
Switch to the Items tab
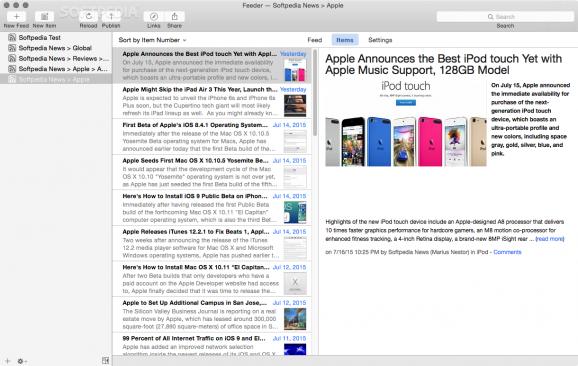coord(345,40)
